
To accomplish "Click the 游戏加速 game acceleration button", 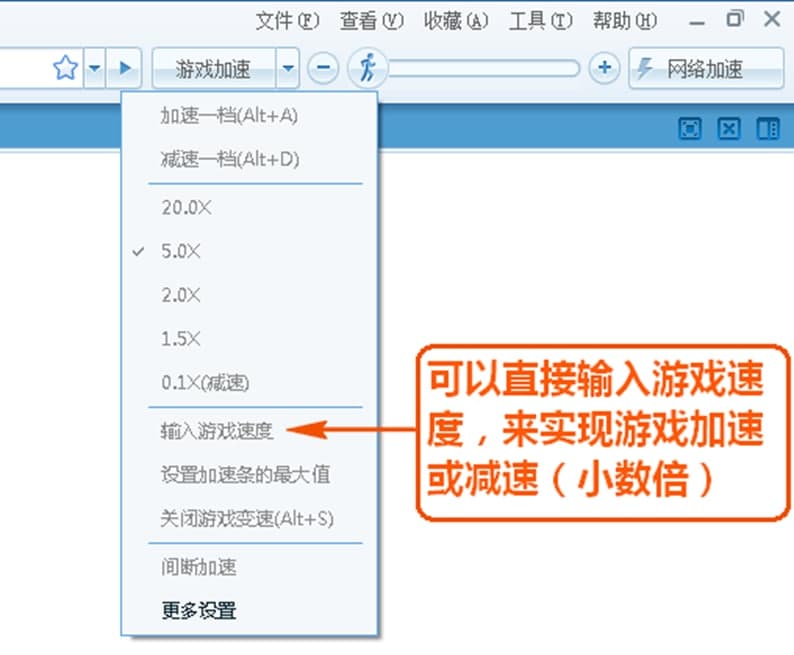I will point(213,69).
